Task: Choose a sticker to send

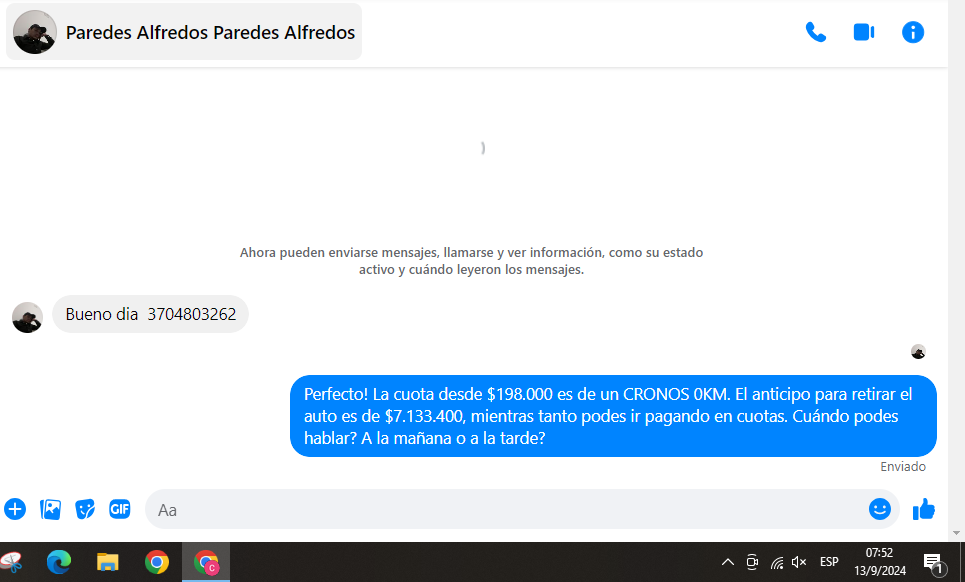Action: [85, 509]
